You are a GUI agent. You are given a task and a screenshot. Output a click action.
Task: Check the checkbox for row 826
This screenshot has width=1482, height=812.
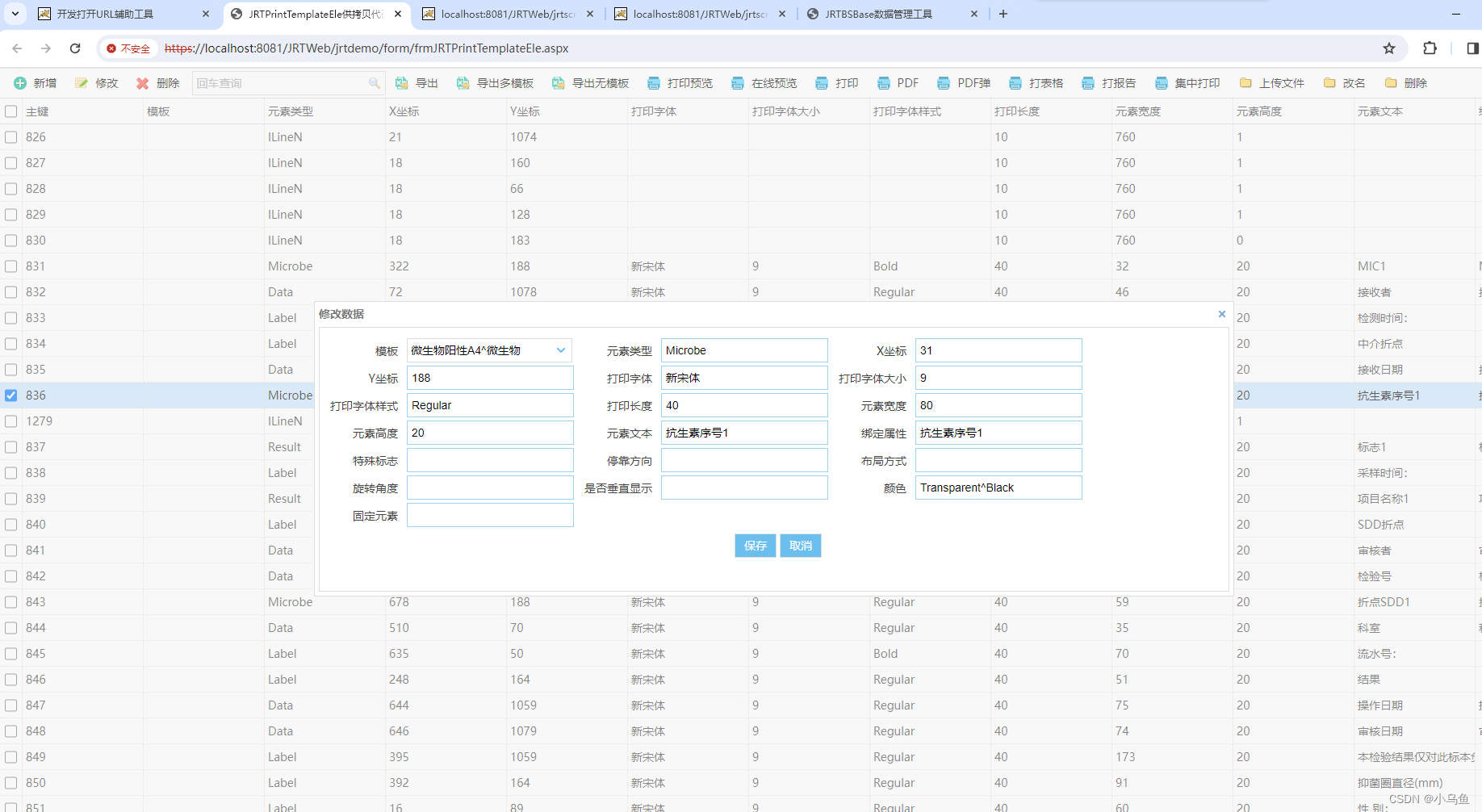[x=10, y=137]
